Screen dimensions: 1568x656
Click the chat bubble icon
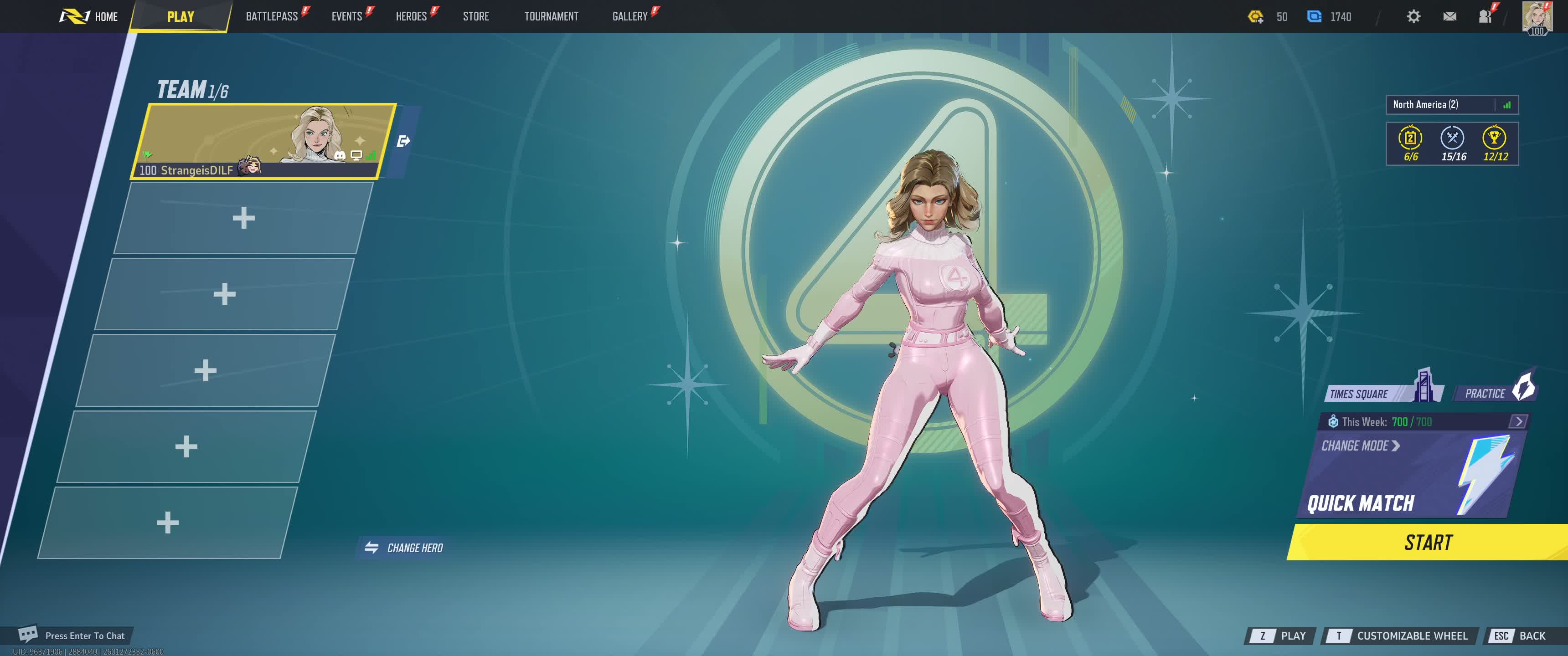27,634
